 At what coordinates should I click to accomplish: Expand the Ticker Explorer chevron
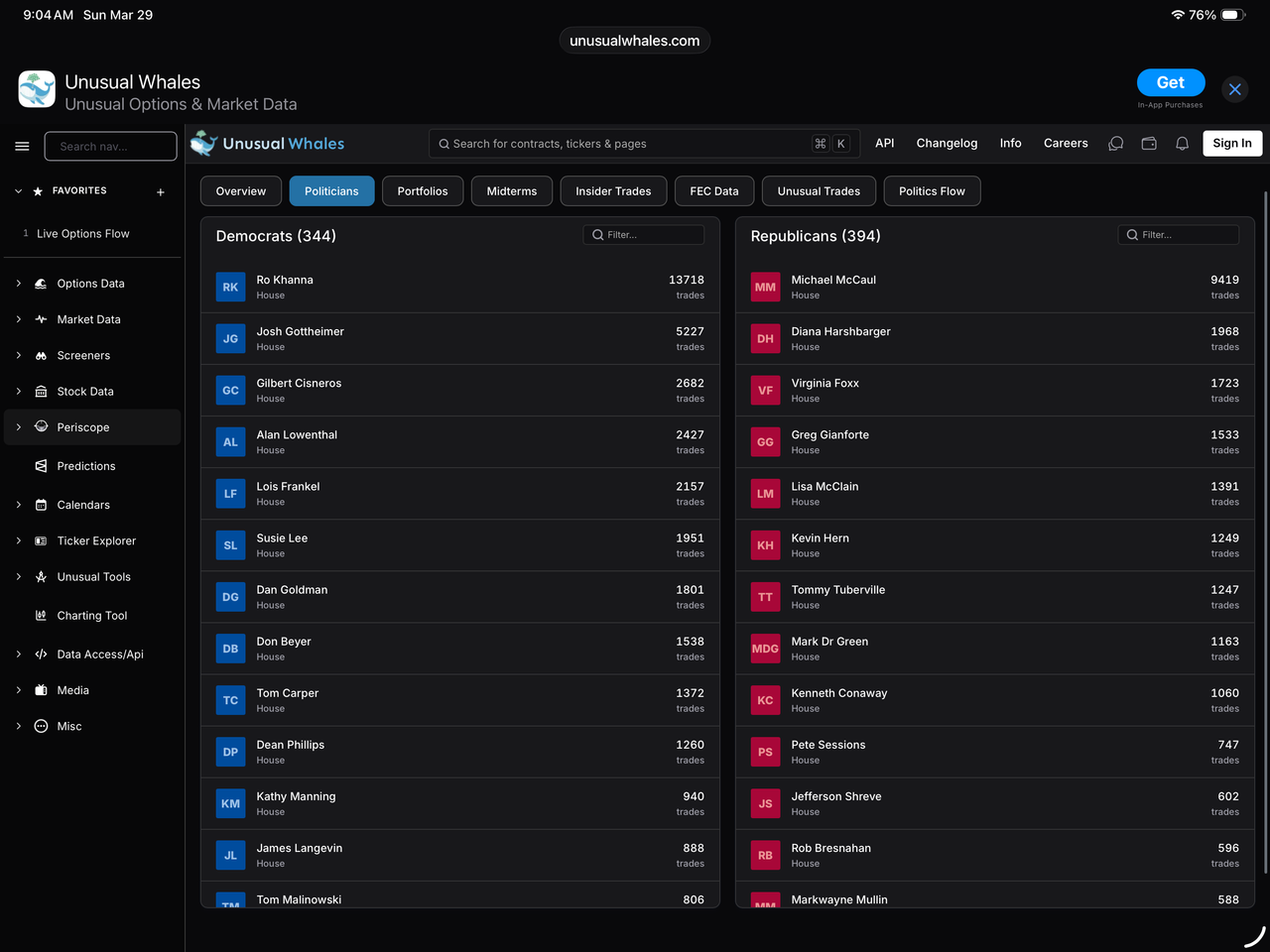point(18,540)
